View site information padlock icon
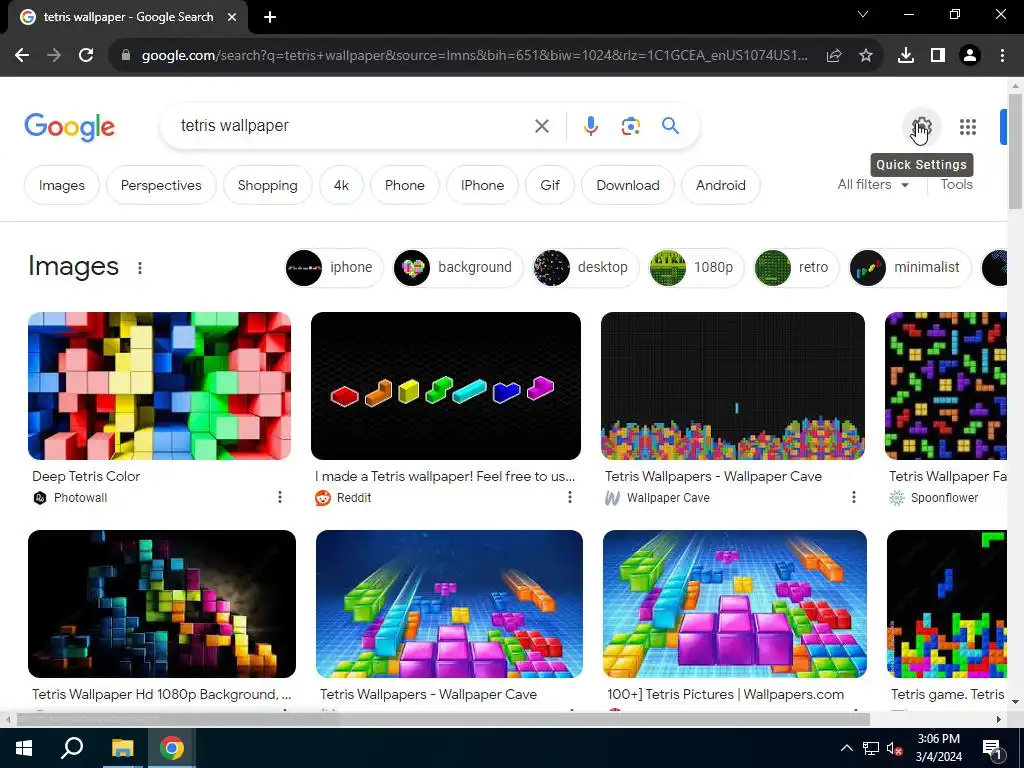The height and width of the screenshot is (768, 1024). (126, 56)
